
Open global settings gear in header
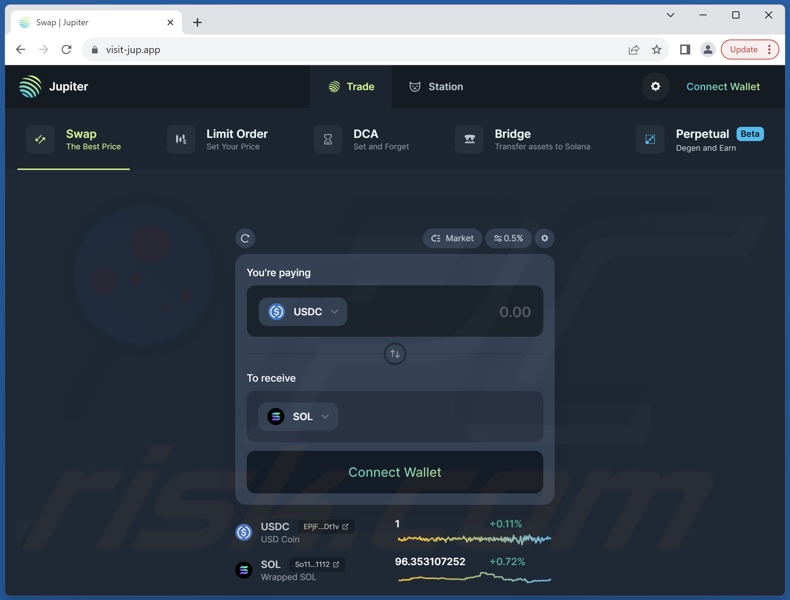(x=655, y=86)
